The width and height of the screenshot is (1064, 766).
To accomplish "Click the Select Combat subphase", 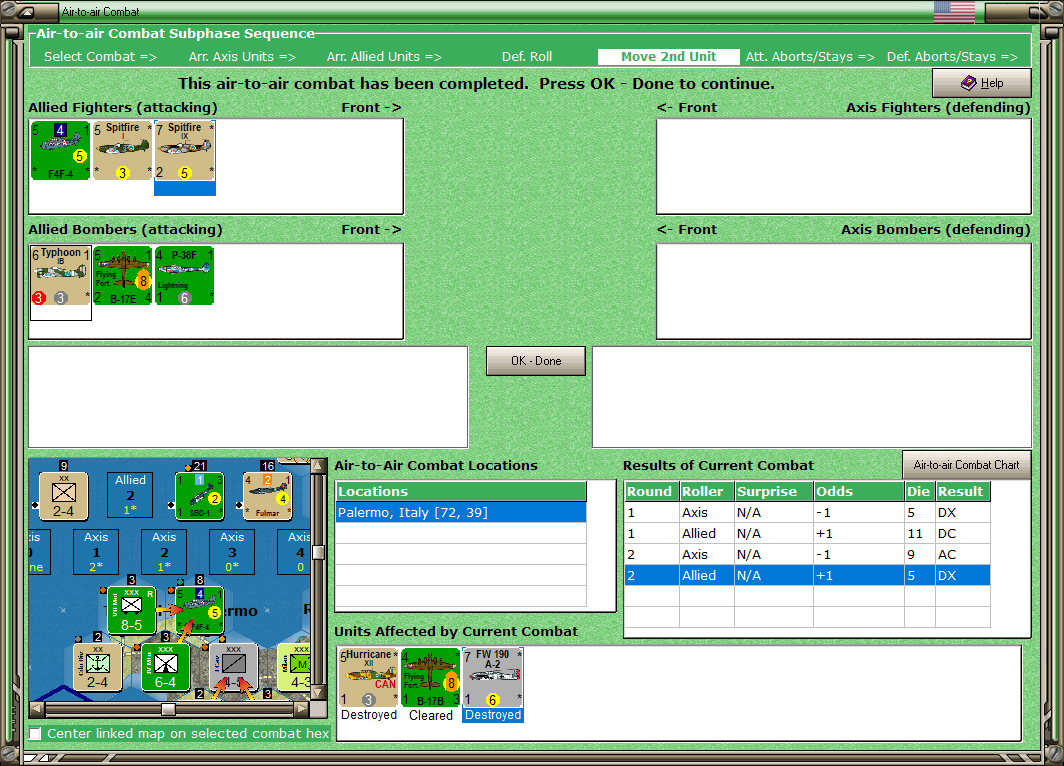I will coord(100,57).
